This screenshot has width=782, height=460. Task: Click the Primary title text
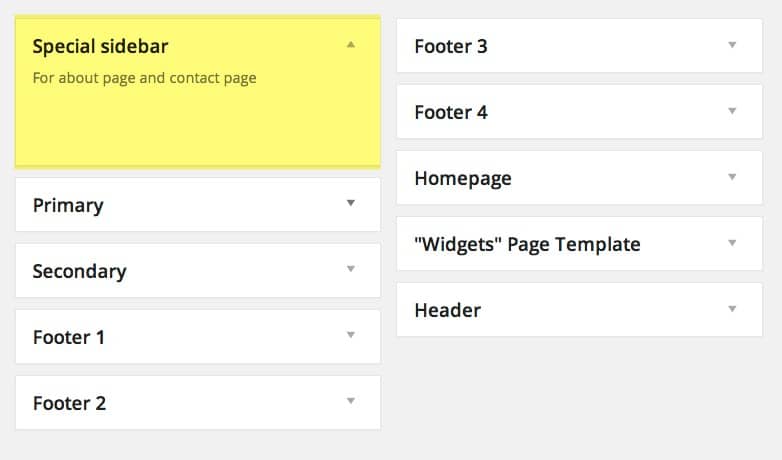click(x=68, y=205)
